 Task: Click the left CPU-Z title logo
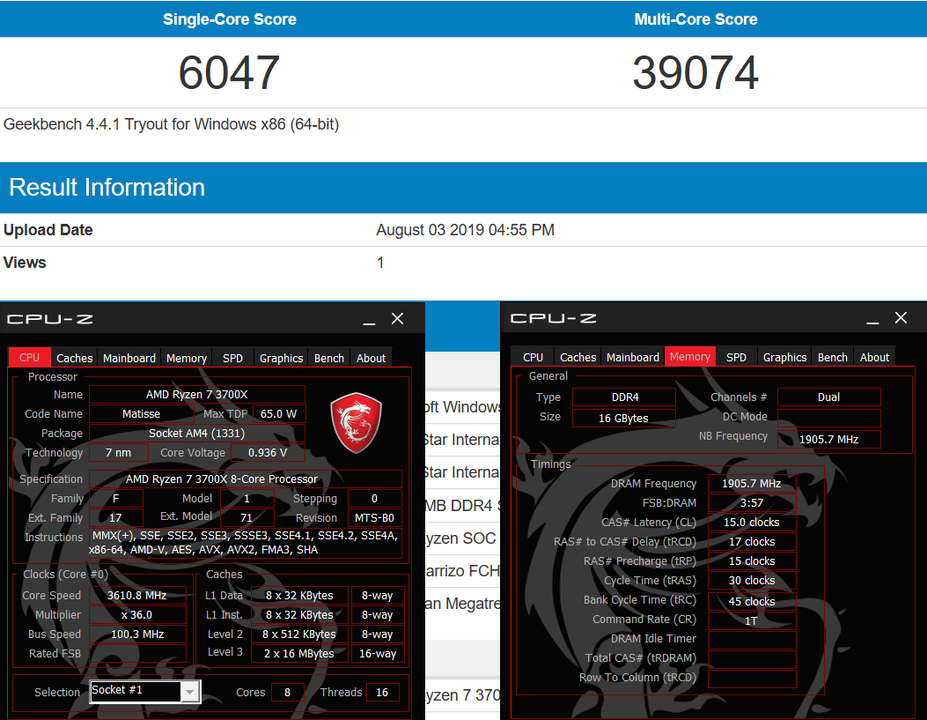50,319
